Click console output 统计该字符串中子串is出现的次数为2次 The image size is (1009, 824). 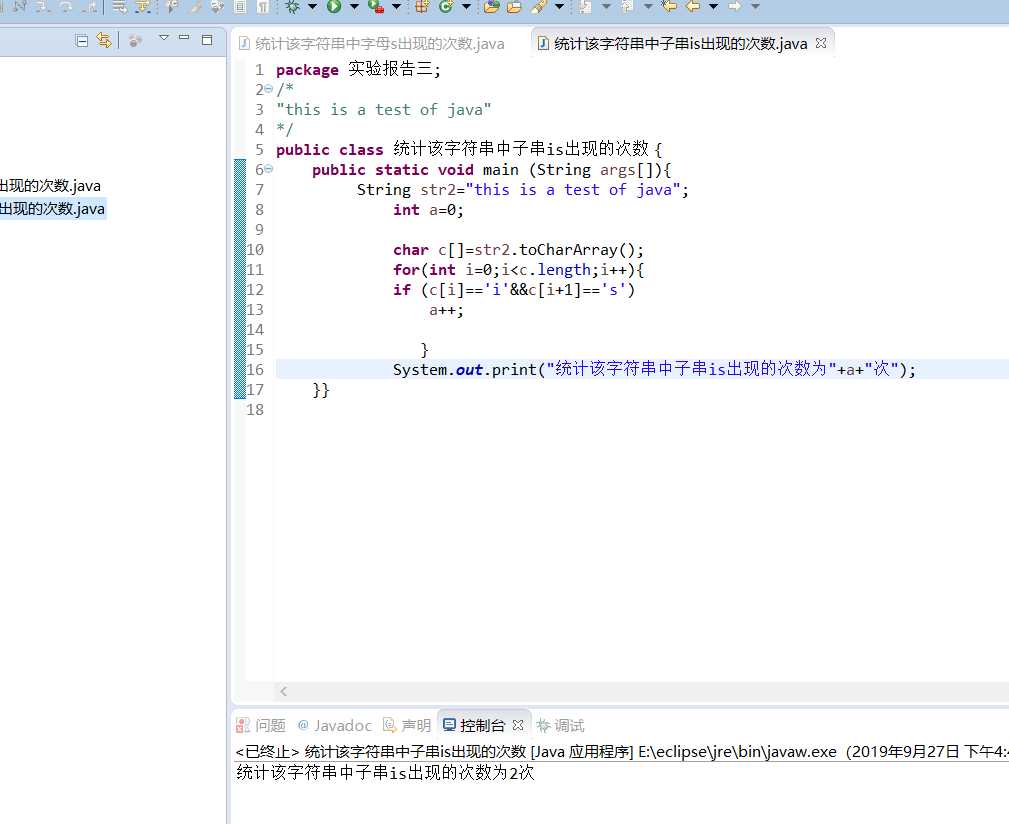(x=385, y=772)
